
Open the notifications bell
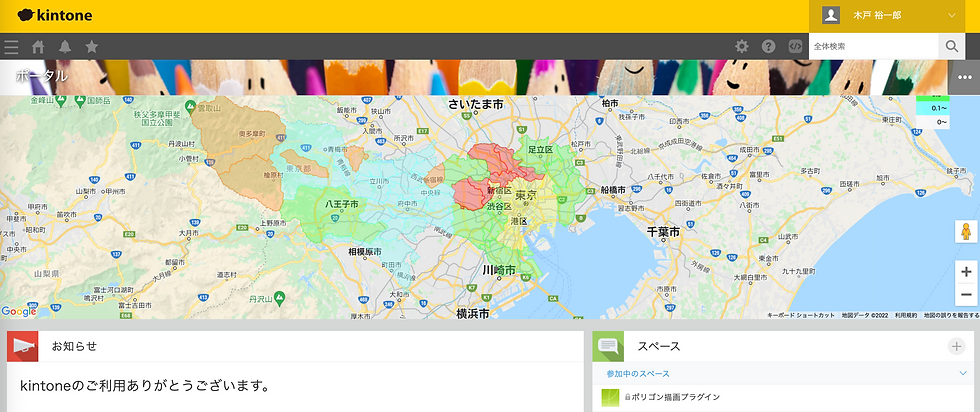(65, 47)
